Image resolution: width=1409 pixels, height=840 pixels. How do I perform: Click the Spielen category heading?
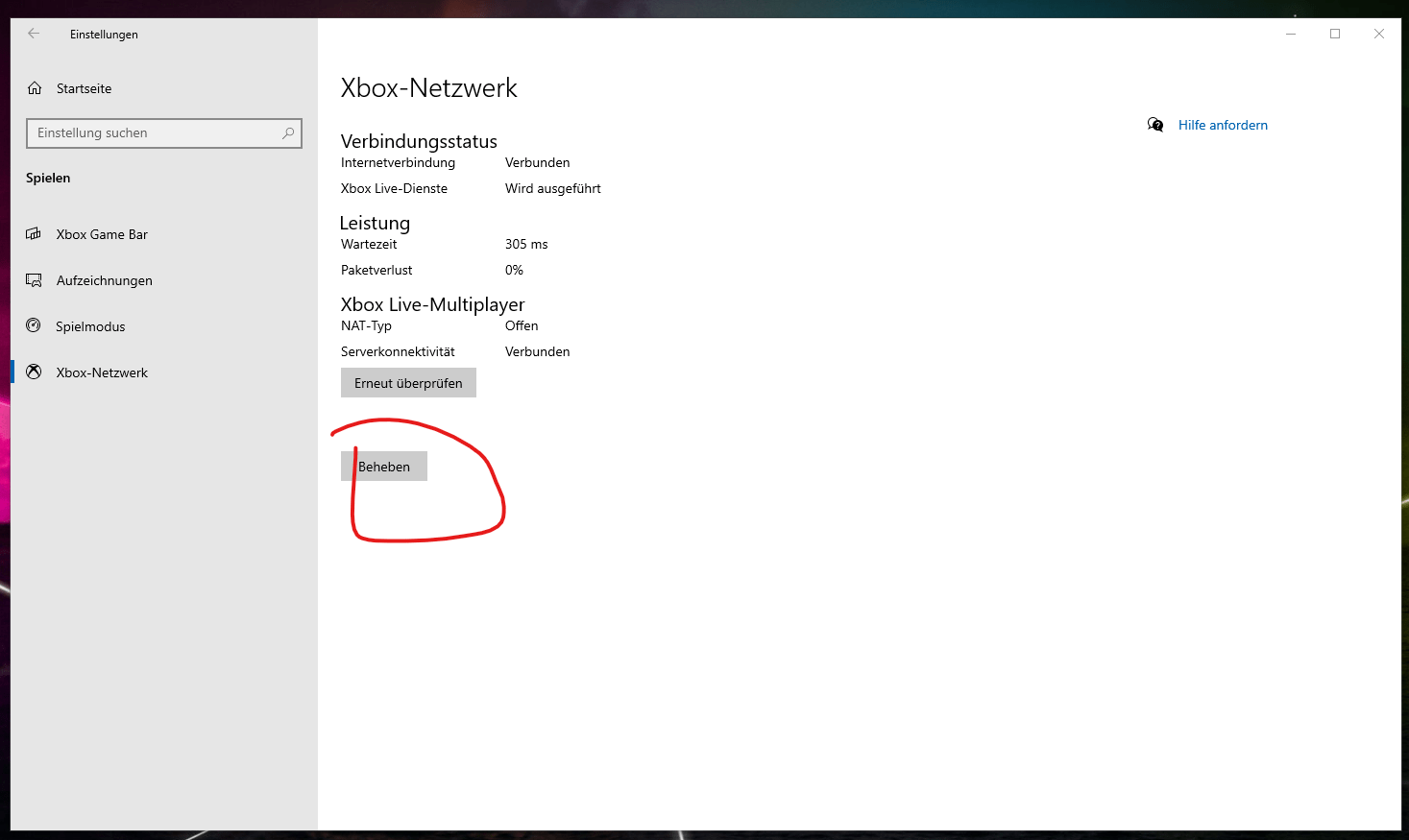[48, 178]
